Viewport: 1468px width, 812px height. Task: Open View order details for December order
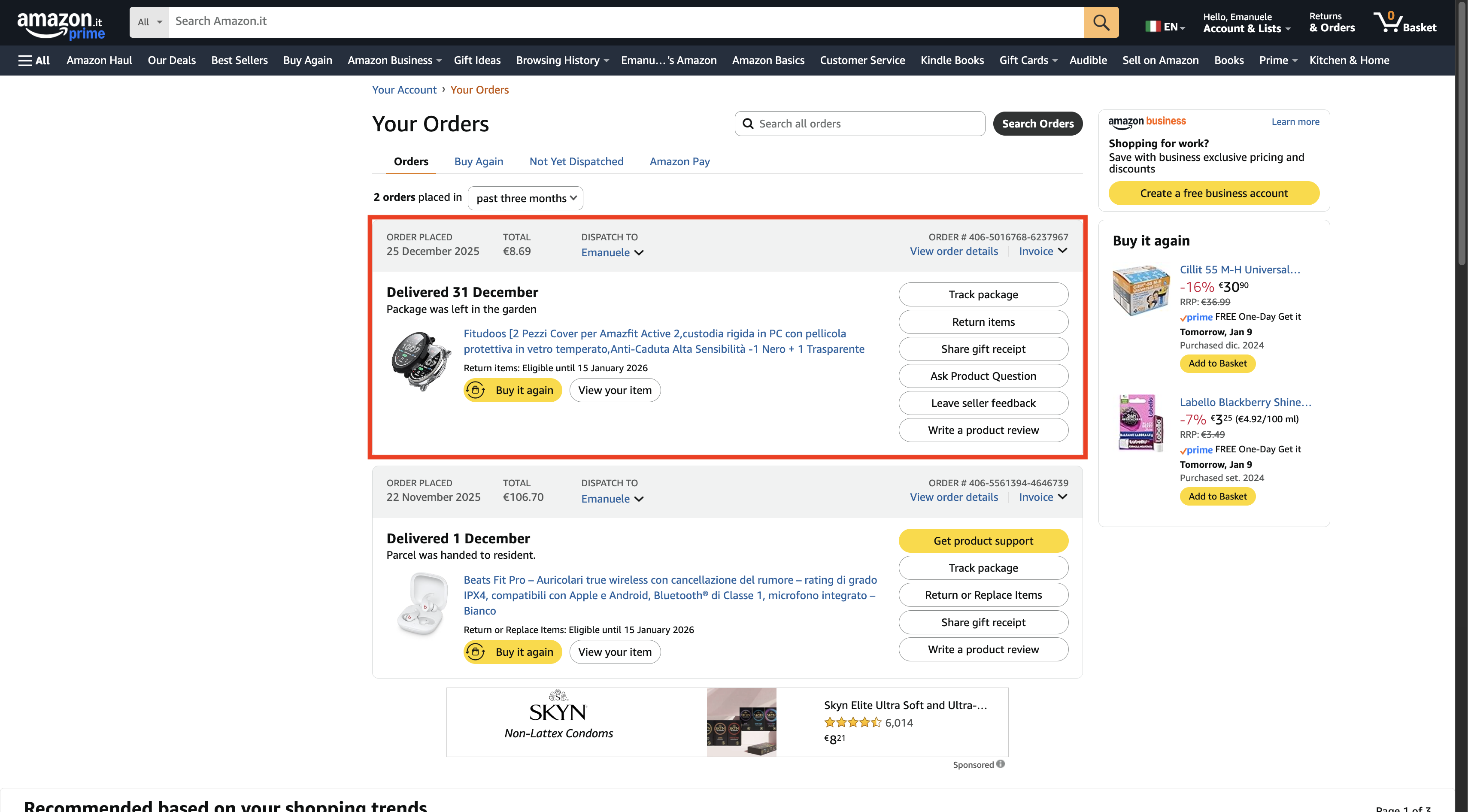tap(953, 251)
